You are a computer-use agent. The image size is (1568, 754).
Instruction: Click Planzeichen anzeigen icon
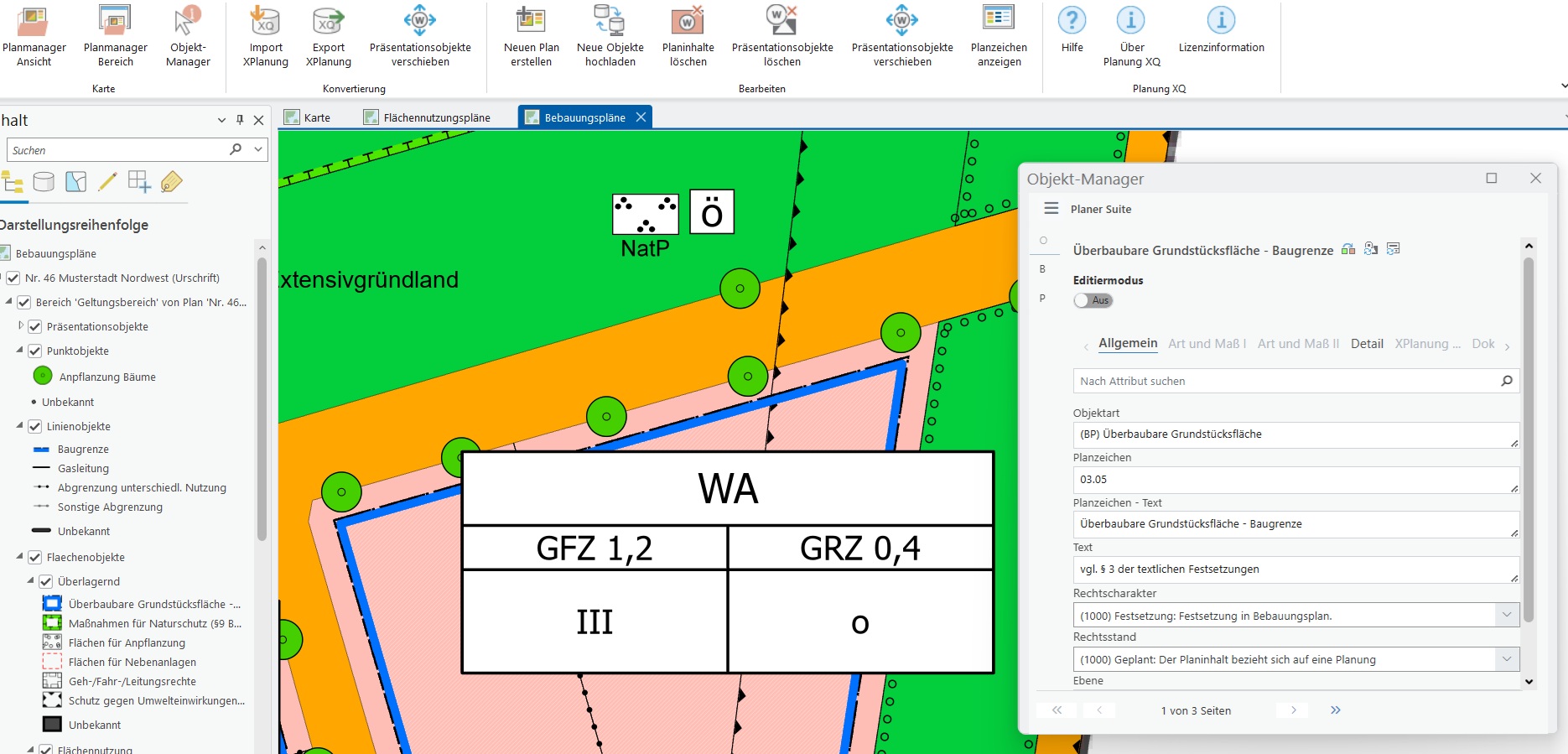point(998,21)
